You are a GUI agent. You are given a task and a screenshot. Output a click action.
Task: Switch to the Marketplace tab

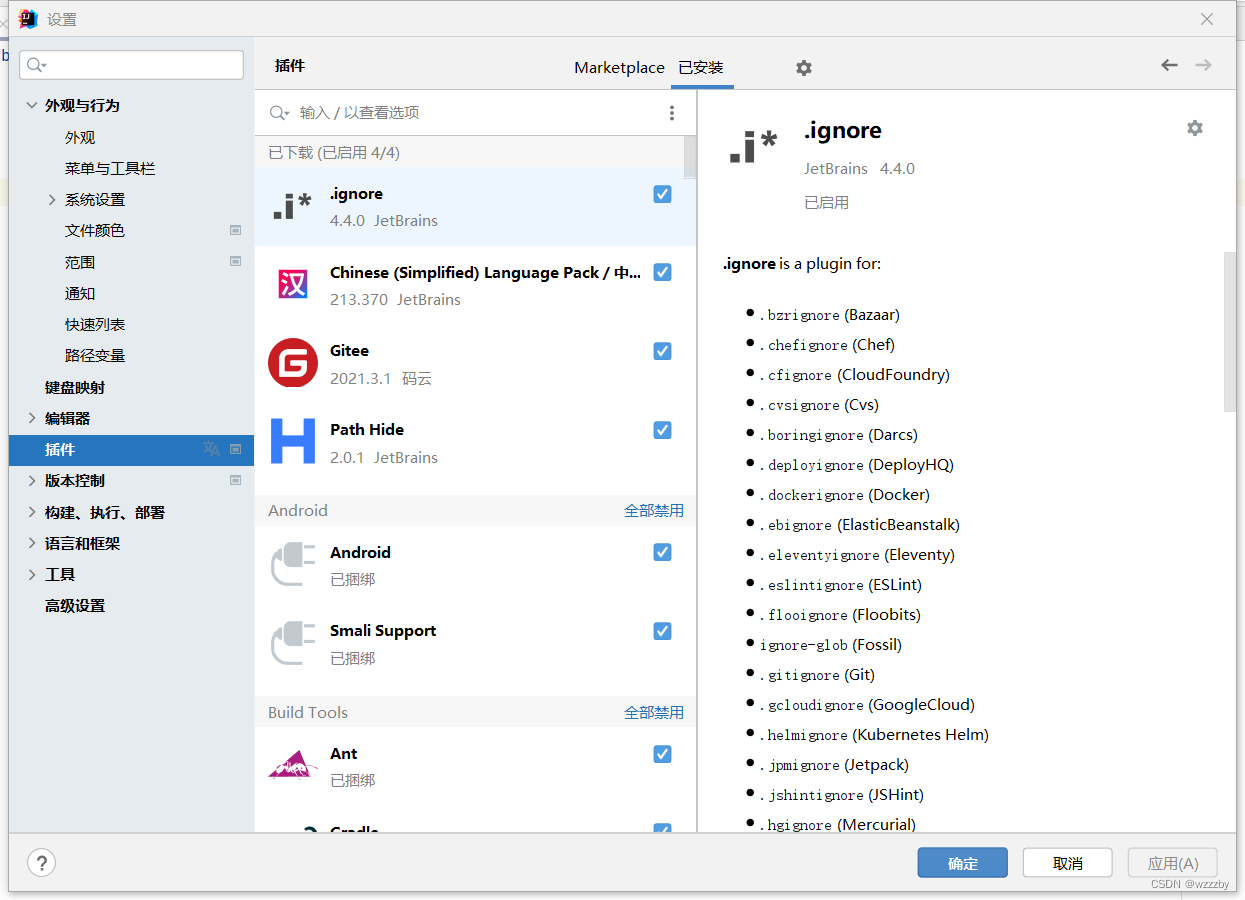(x=619, y=68)
